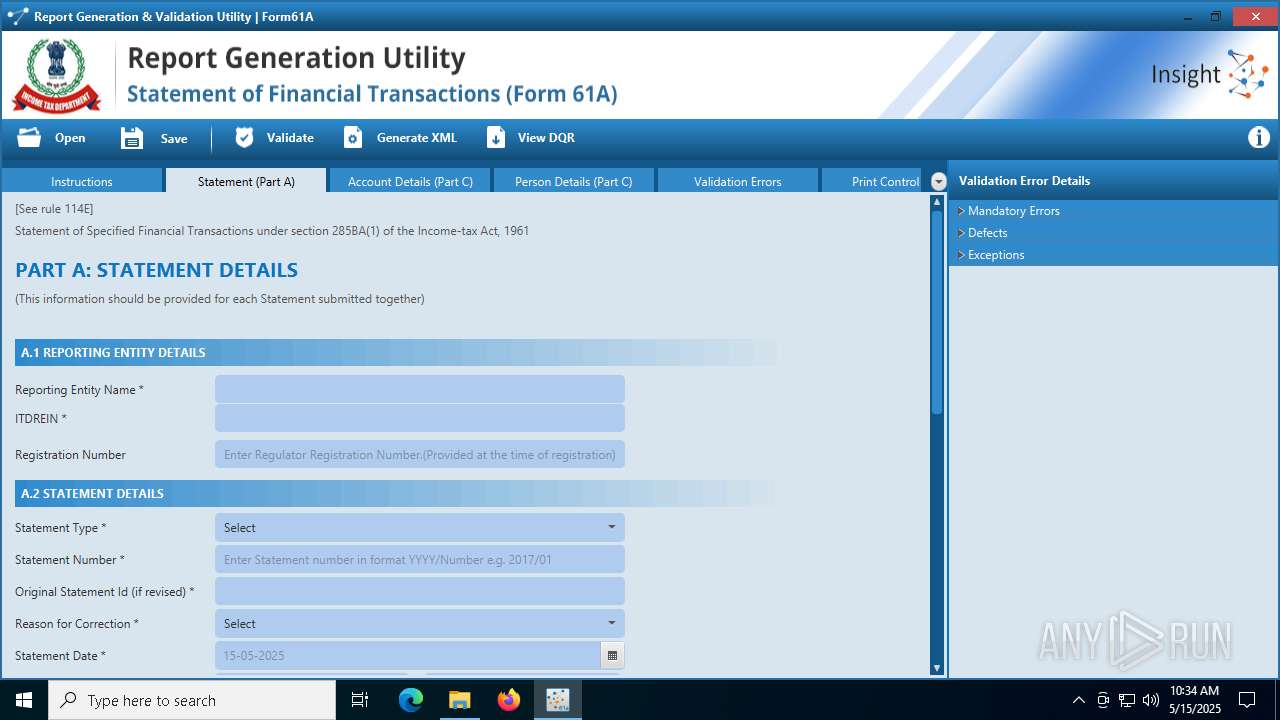
Task: Click the Insight logo
Action: click(x=1210, y=75)
